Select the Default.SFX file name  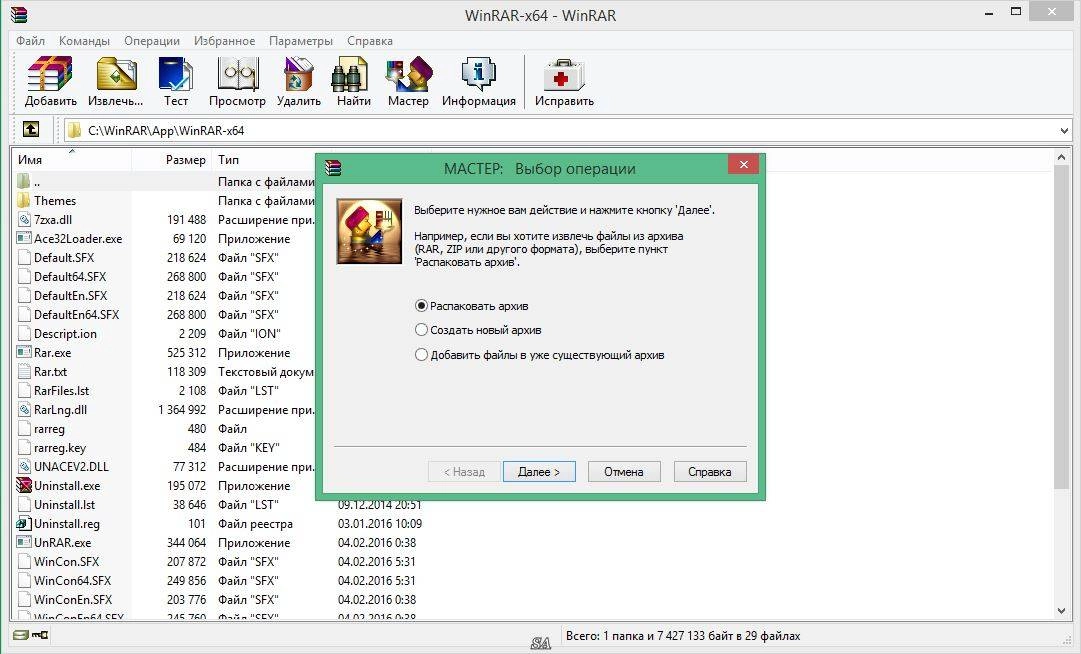coord(64,258)
